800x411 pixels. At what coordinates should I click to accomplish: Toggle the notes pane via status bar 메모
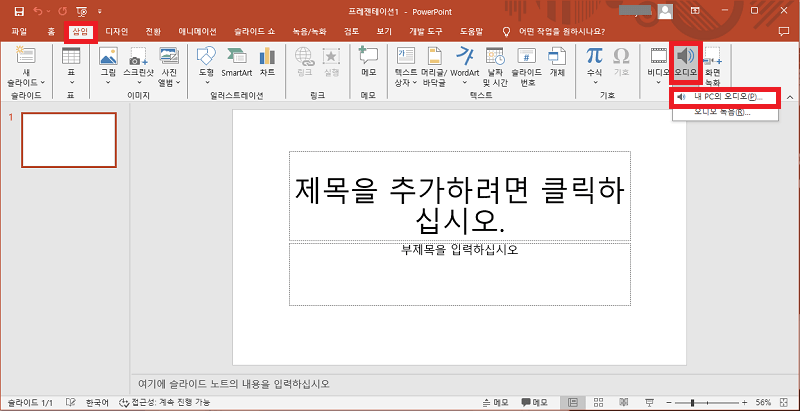(495, 402)
